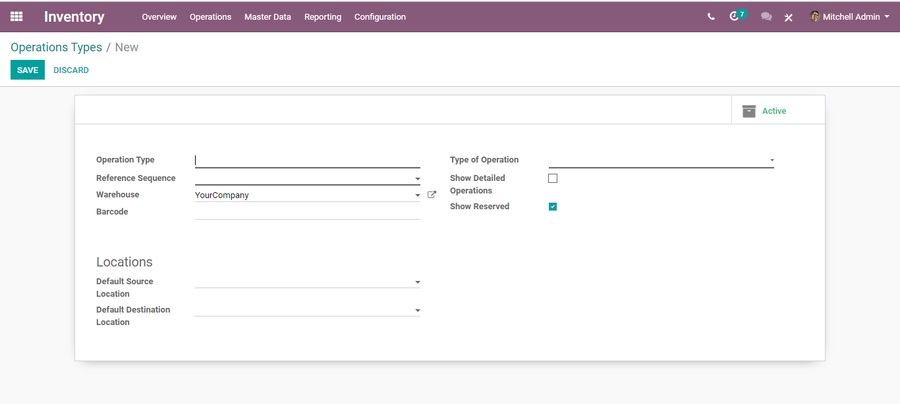Enable Show Detailed Operations checkbox
Screen dimensions: 900x404
tap(553, 178)
